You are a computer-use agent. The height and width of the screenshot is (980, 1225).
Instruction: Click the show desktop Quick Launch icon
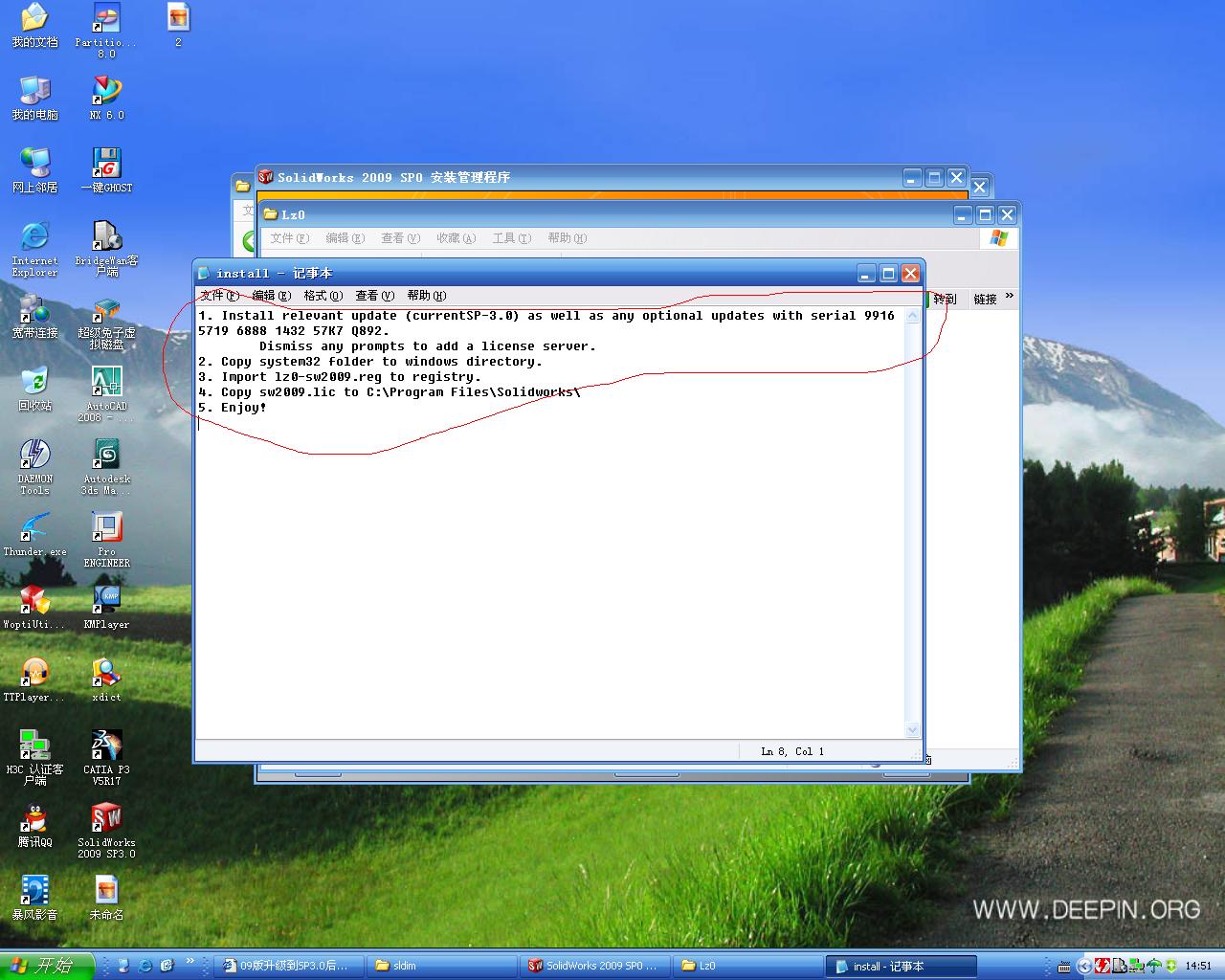pyautogui.click(x=123, y=967)
